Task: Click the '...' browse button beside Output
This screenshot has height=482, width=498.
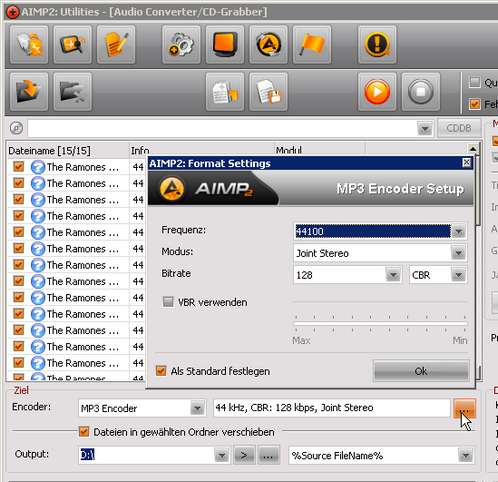Action: point(268,455)
